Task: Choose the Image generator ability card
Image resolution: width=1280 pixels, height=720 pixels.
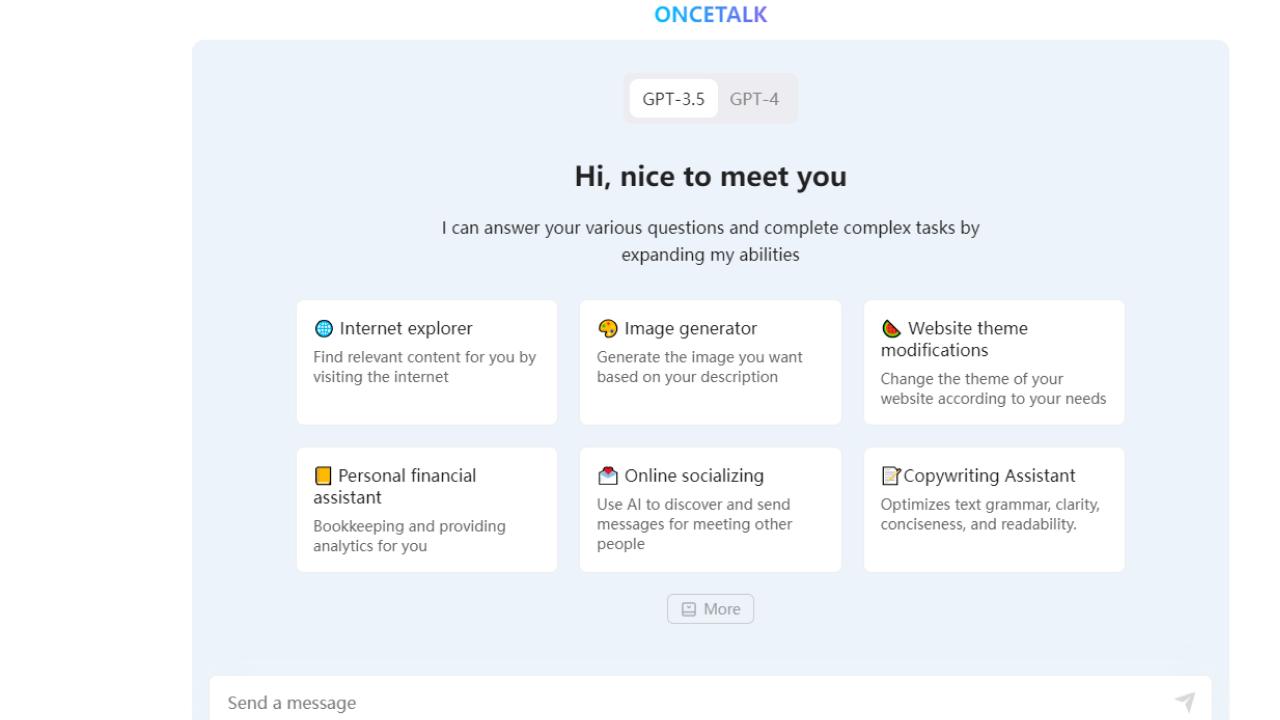Action: point(710,362)
